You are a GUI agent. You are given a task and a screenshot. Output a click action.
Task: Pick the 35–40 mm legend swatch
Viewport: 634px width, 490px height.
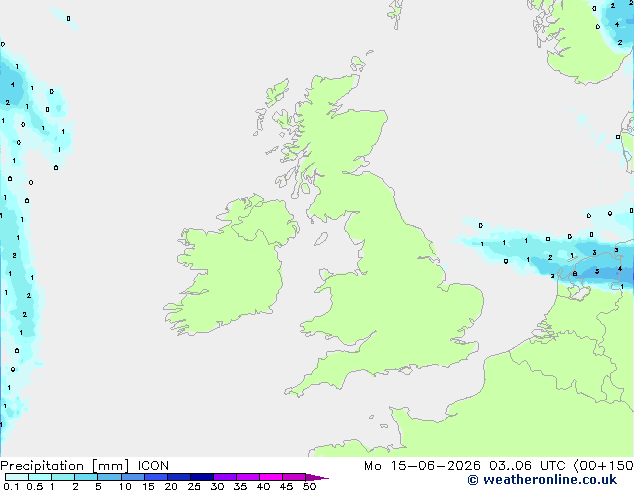(x=248, y=477)
